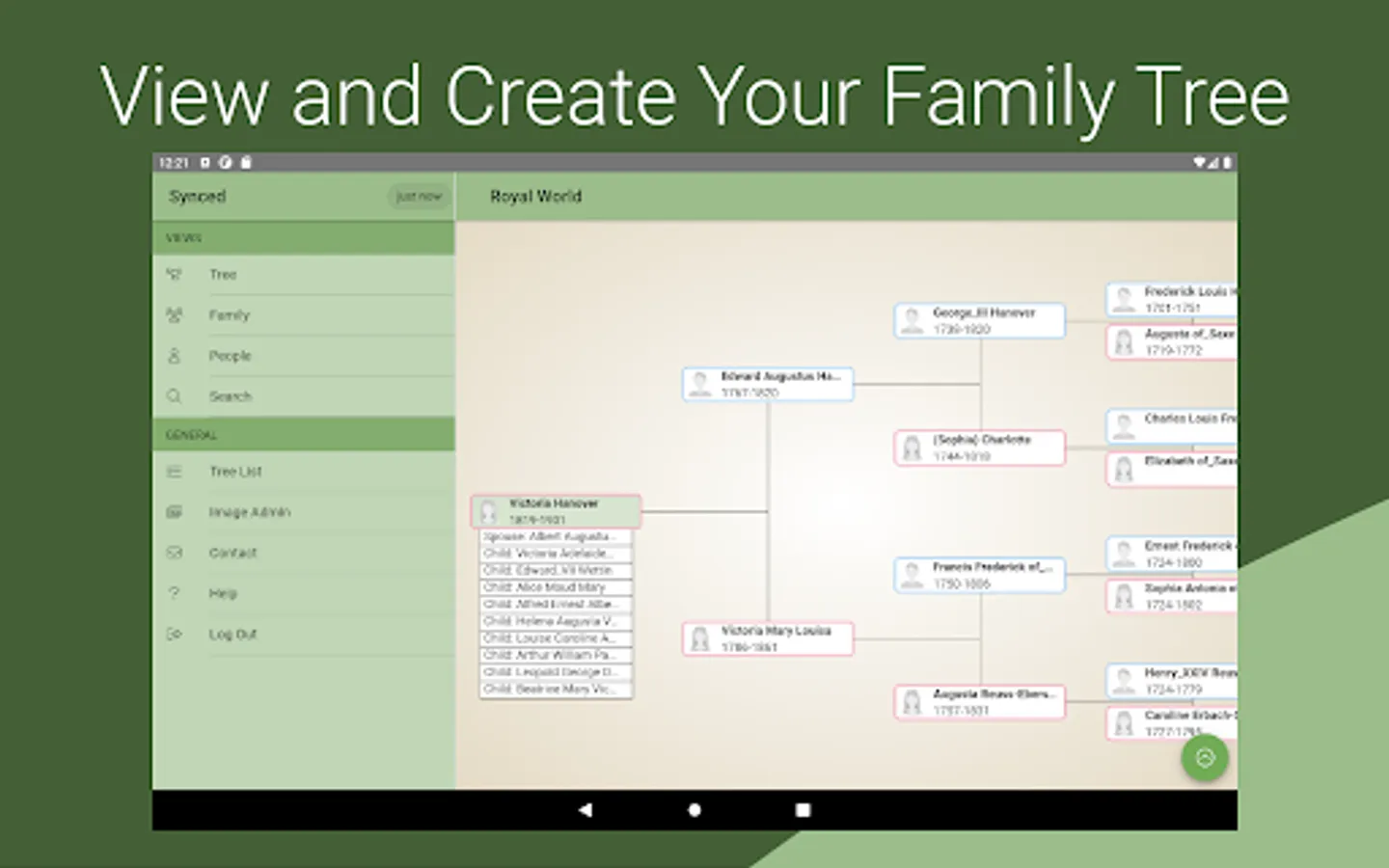Click the Synced status label
The width and height of the screenshot is (1389, 868).
point(198,196)
